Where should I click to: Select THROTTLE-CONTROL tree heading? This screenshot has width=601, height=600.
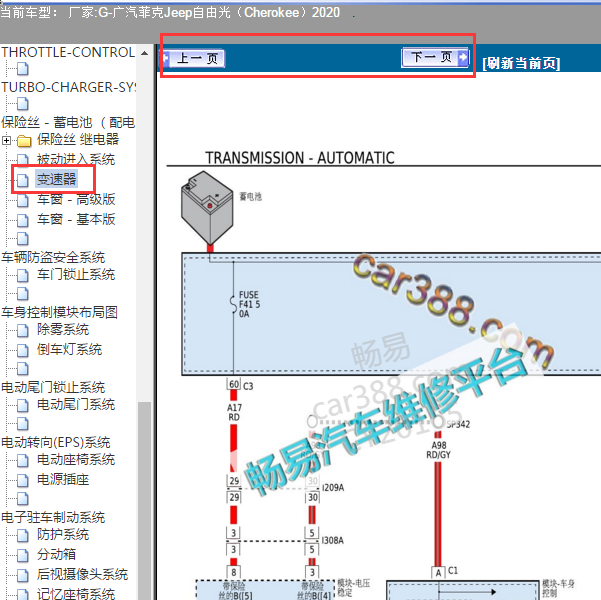tap(68, 52)
